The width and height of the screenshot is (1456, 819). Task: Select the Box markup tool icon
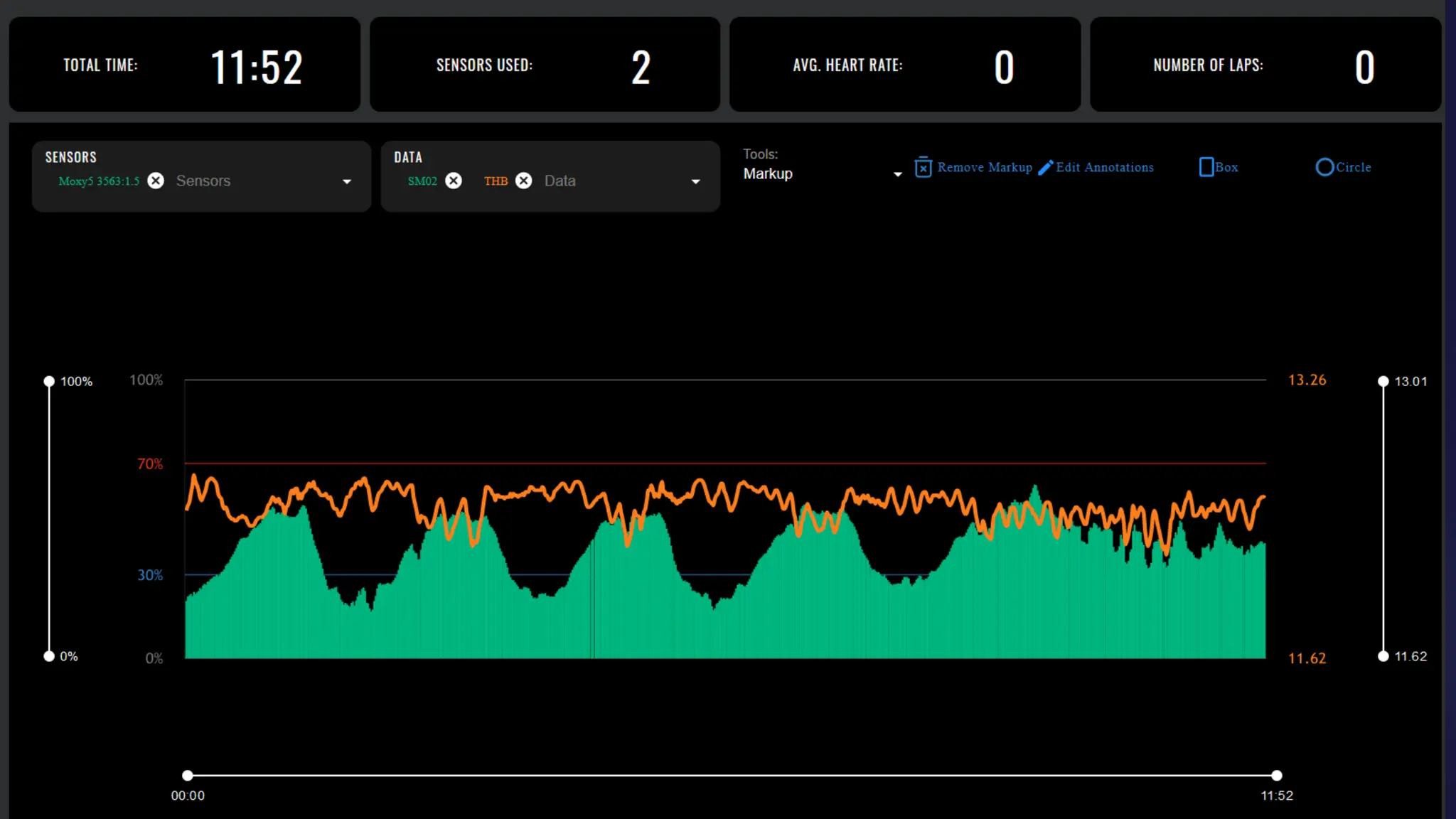[x=1206, y=167]
